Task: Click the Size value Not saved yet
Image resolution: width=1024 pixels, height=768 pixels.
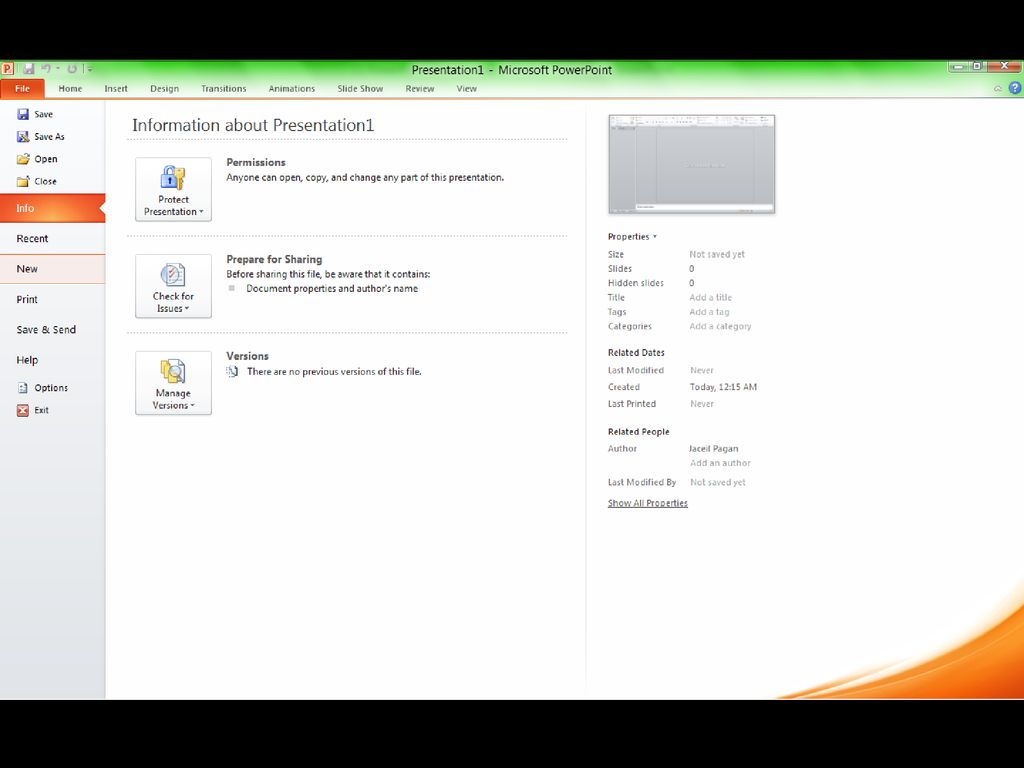Action: (716, 254)
